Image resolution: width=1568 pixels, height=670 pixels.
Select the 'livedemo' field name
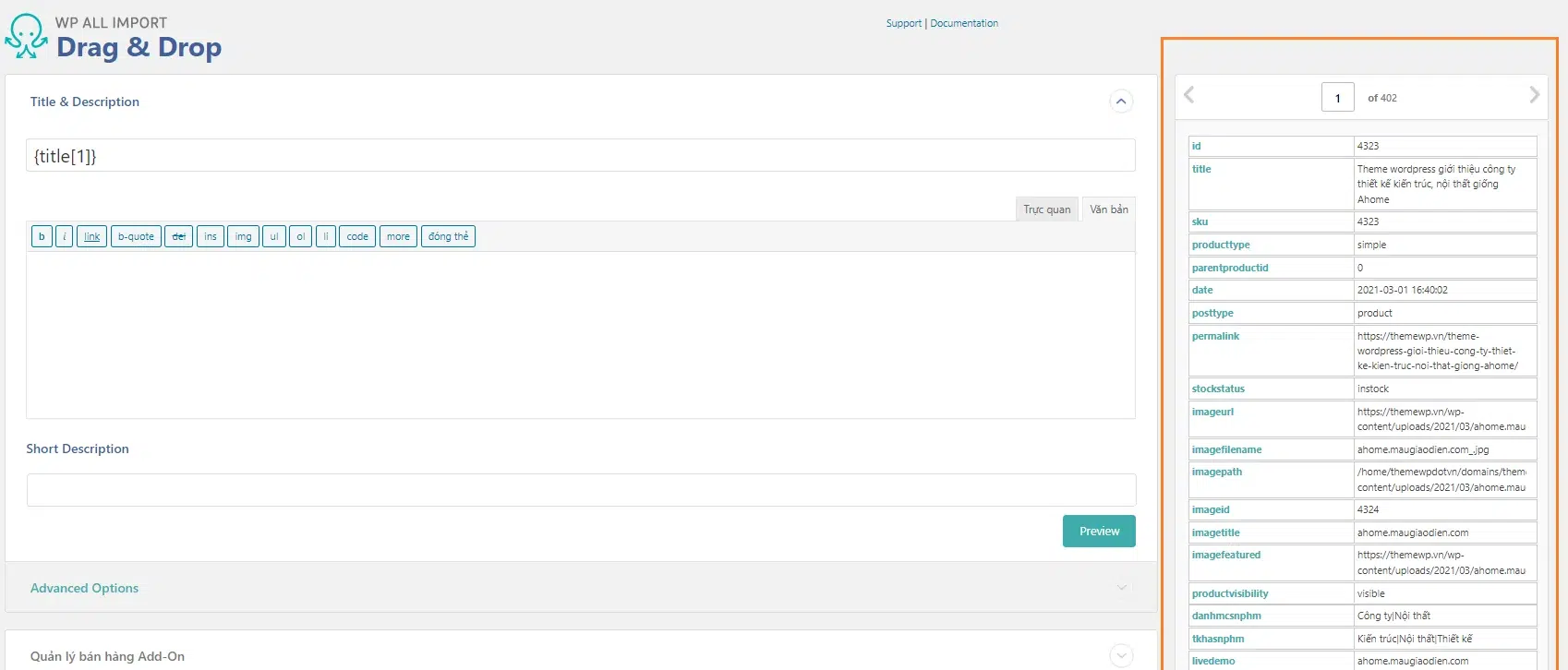click(1213, 661)
